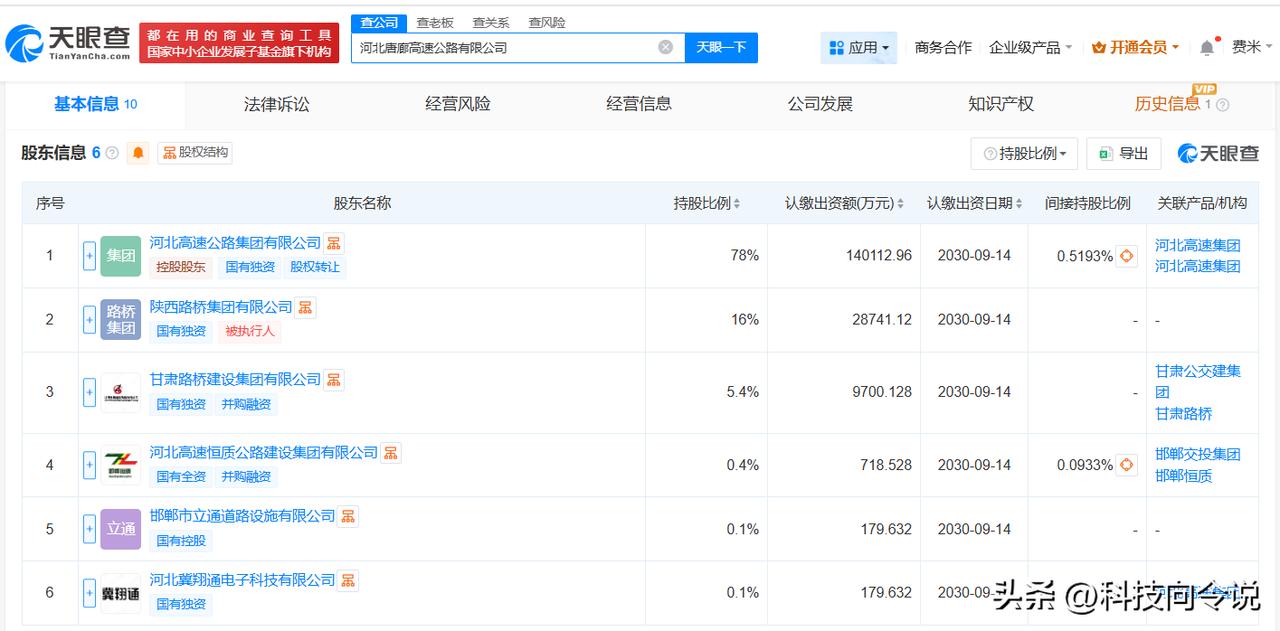Click the notification bell icon in header
The width and height of the screenshot is (1280, 631).
coord(1207,47)
